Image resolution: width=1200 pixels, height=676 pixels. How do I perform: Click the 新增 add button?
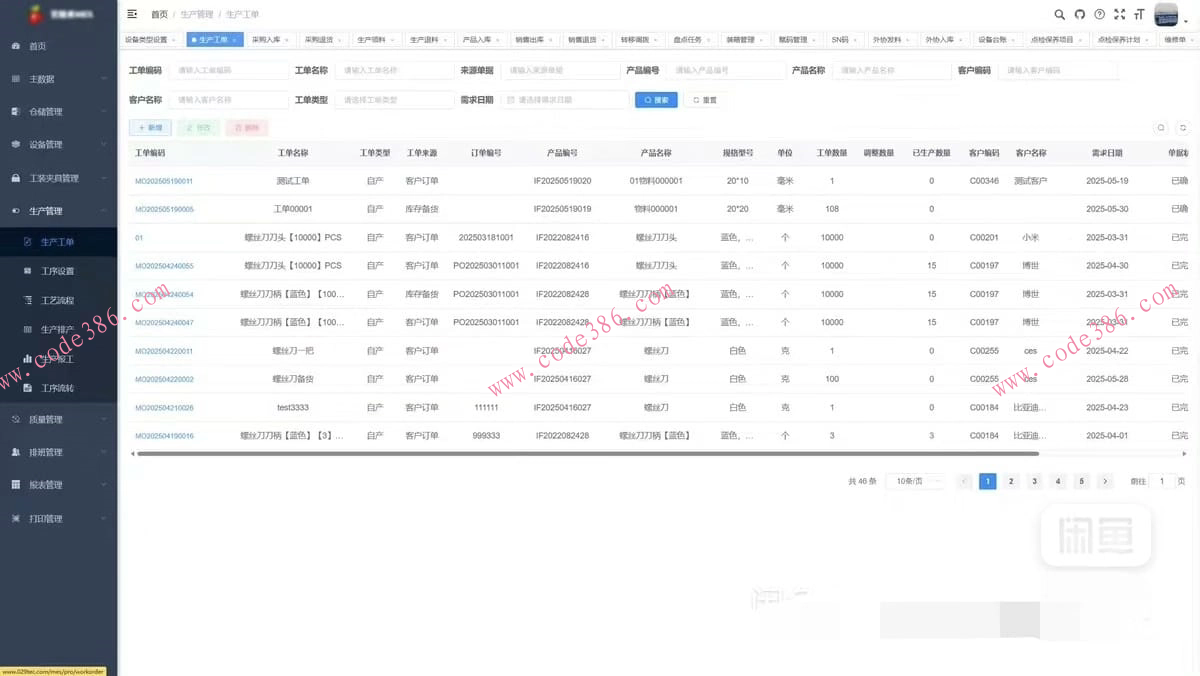pyautogui.click(x=150, y=128)
